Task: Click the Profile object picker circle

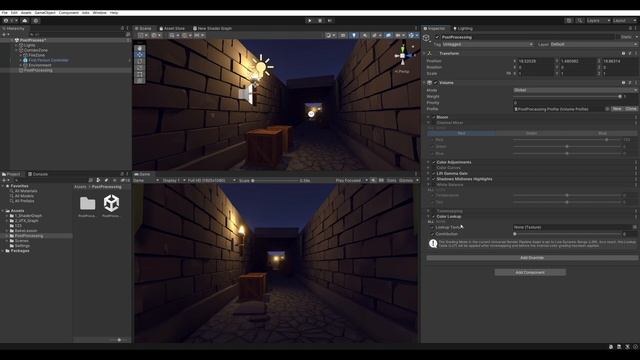Action: [x=607, y=109]
